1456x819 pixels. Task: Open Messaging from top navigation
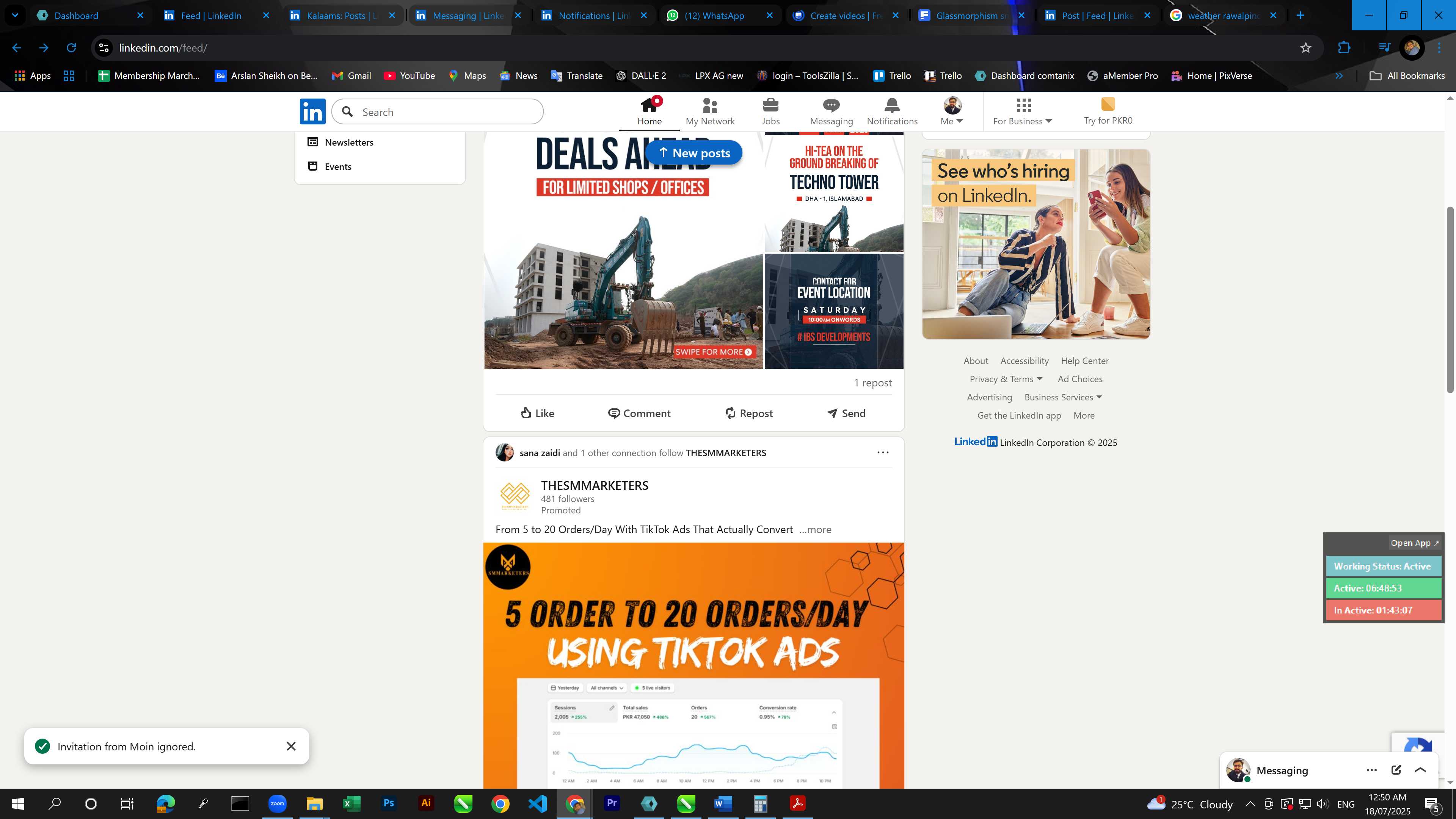[x=831, y=111]
